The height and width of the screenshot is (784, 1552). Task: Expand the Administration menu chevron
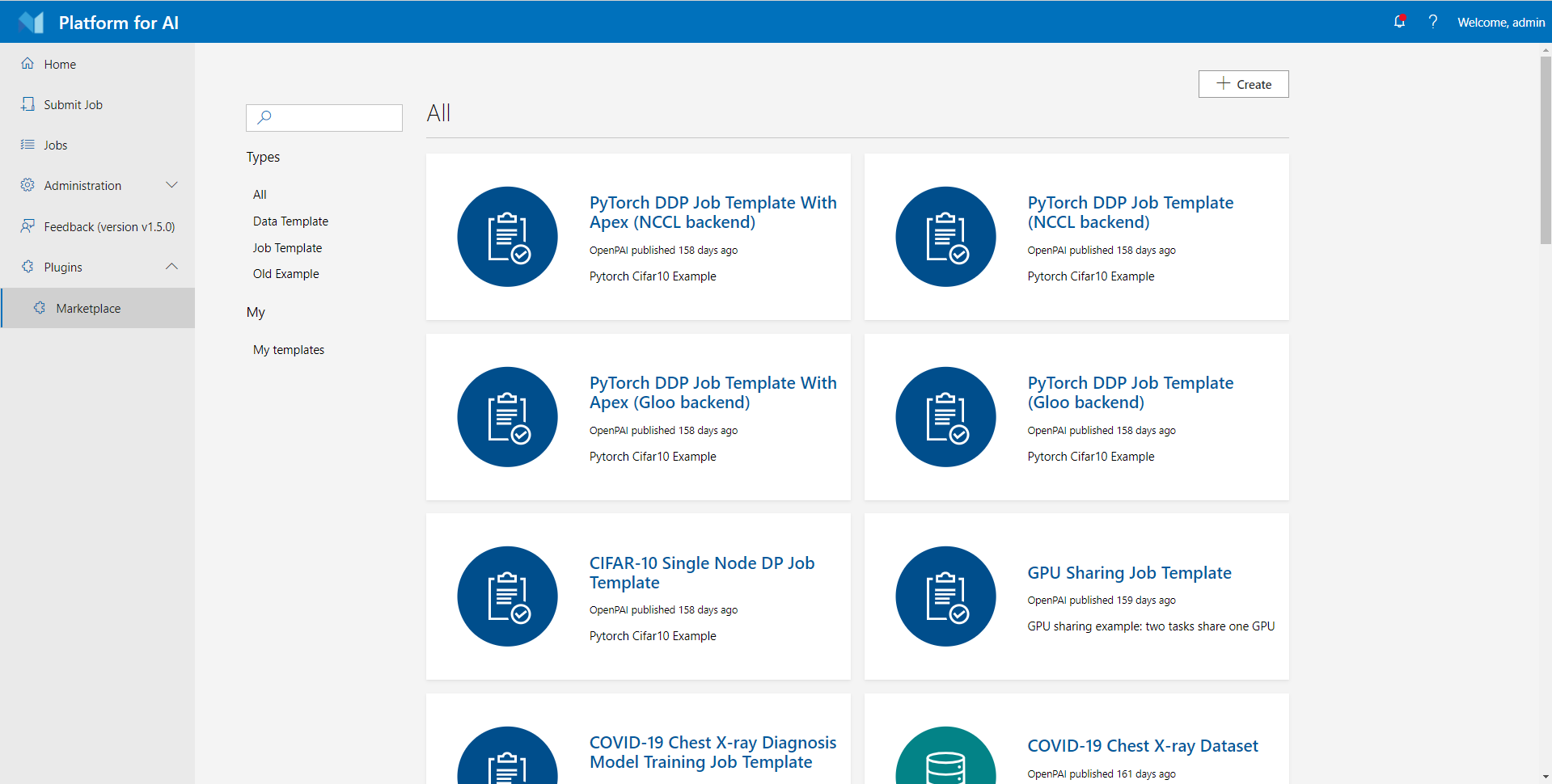point(171,185)
